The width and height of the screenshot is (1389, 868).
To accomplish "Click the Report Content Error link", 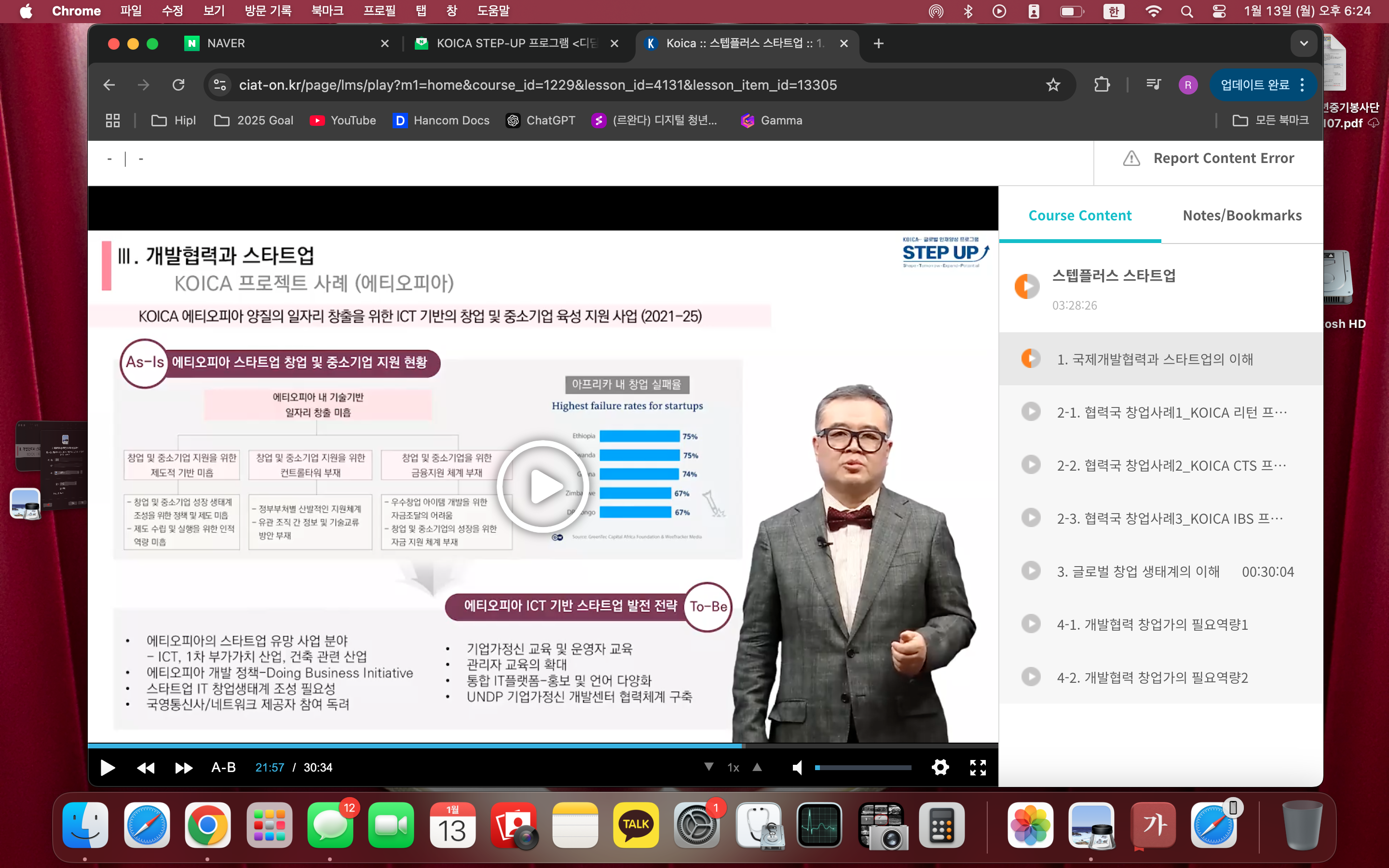I will 1223,158.
